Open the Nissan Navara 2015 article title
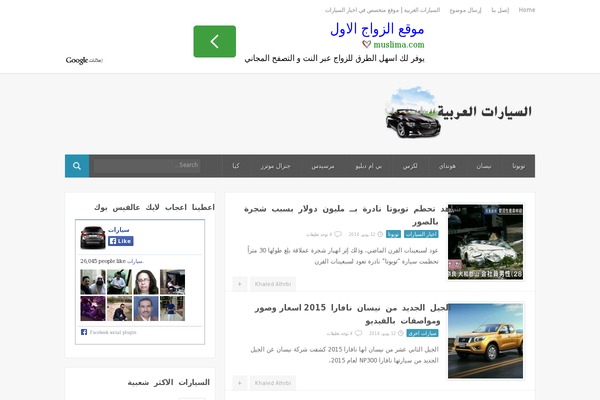Image resolution: width=600 pixels, height=400 pixels. pos(352,314)
